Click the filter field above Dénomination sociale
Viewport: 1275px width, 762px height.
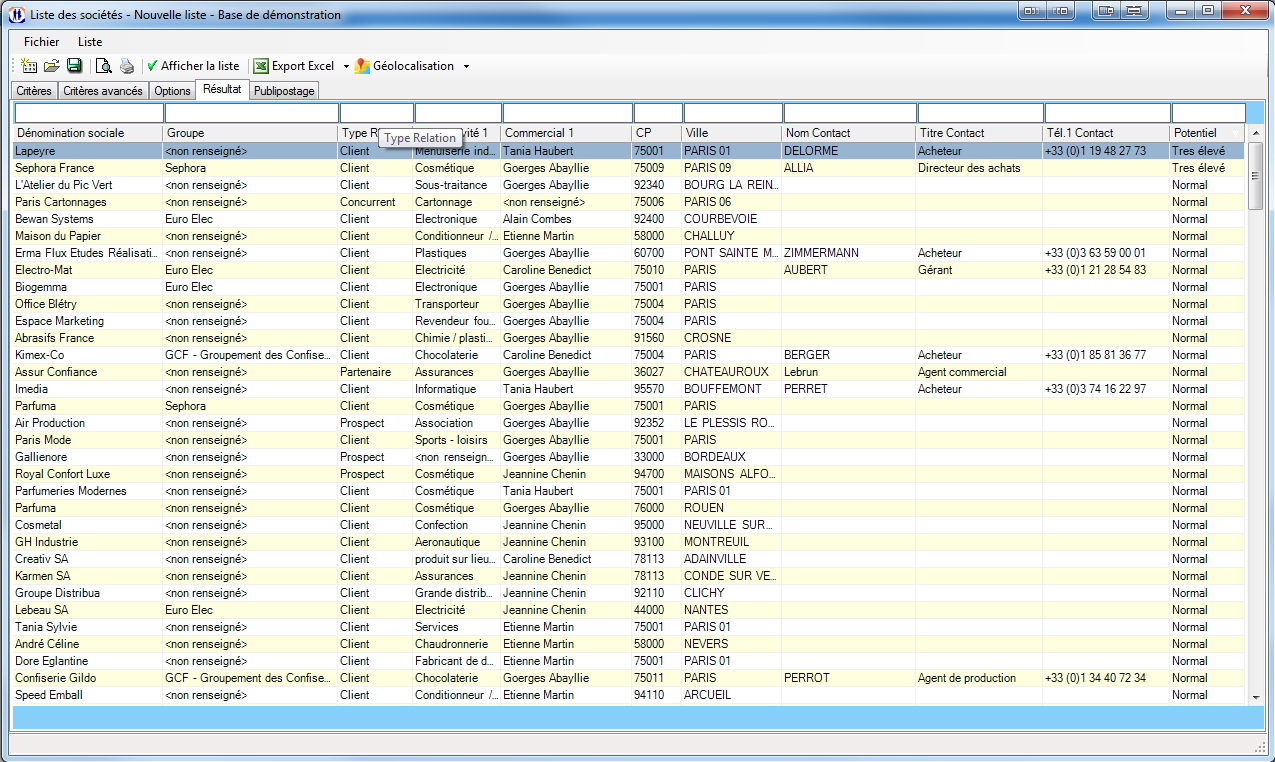click(88, 113)
